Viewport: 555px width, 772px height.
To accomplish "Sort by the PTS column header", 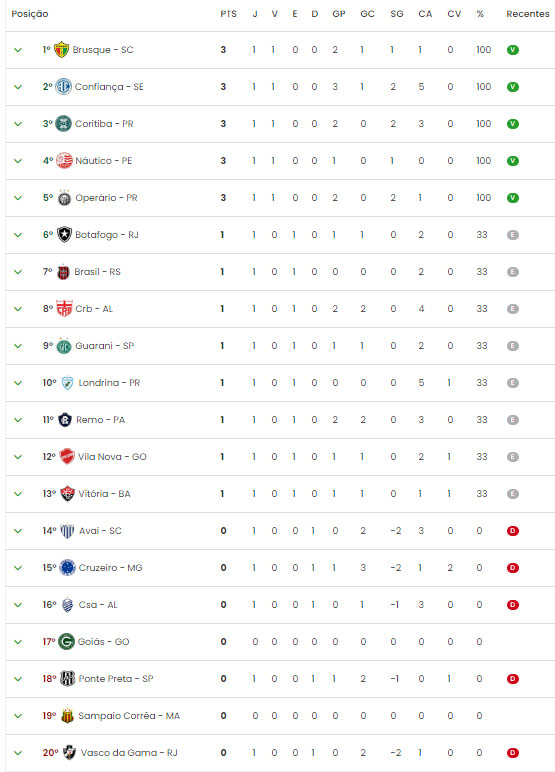I will 229,14.
